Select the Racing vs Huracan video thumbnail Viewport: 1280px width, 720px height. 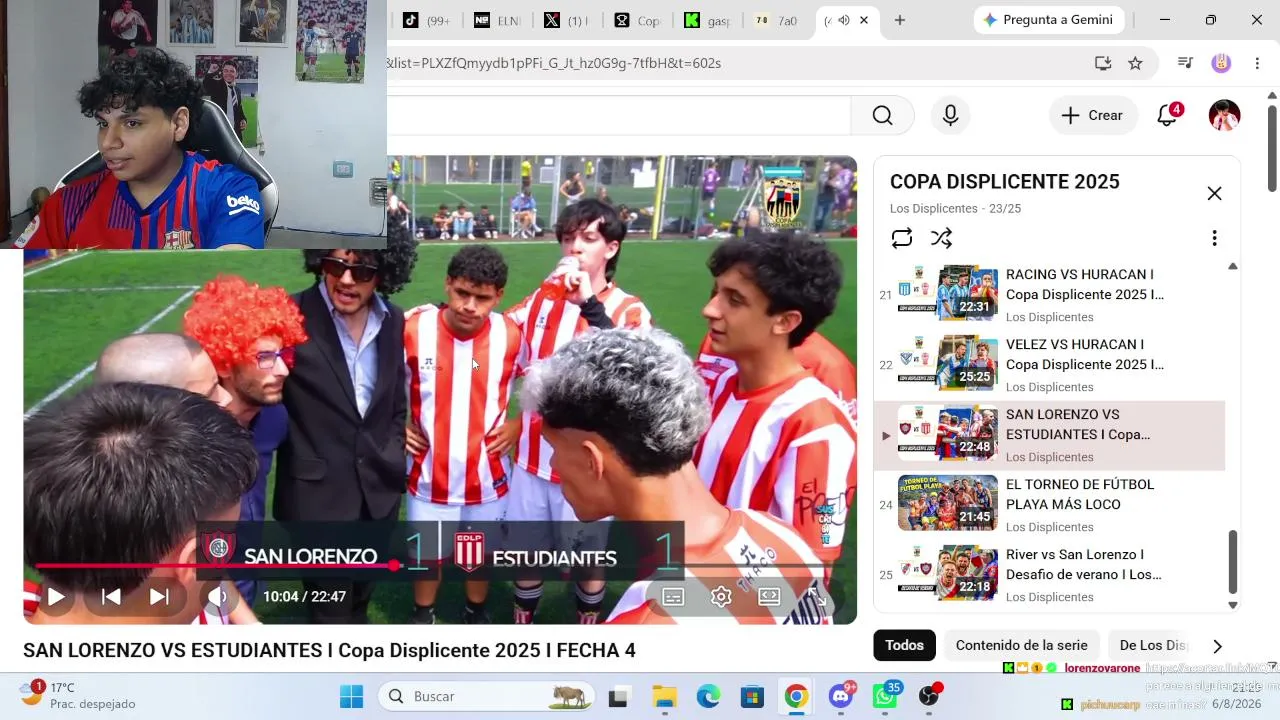coord(948,293)
